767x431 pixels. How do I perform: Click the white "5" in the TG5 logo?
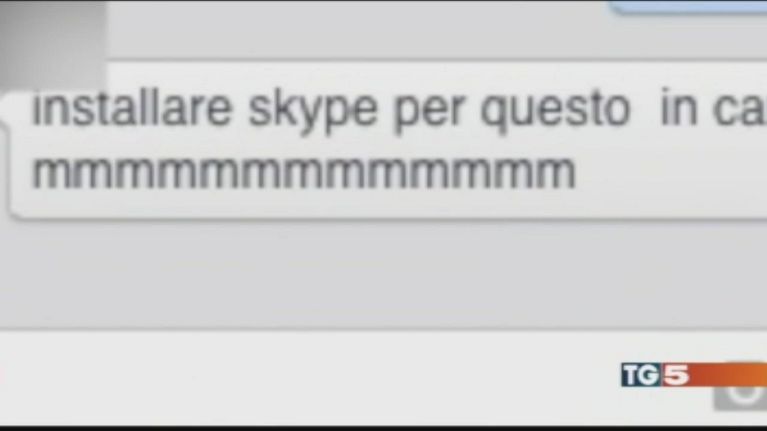click(677, 375)
